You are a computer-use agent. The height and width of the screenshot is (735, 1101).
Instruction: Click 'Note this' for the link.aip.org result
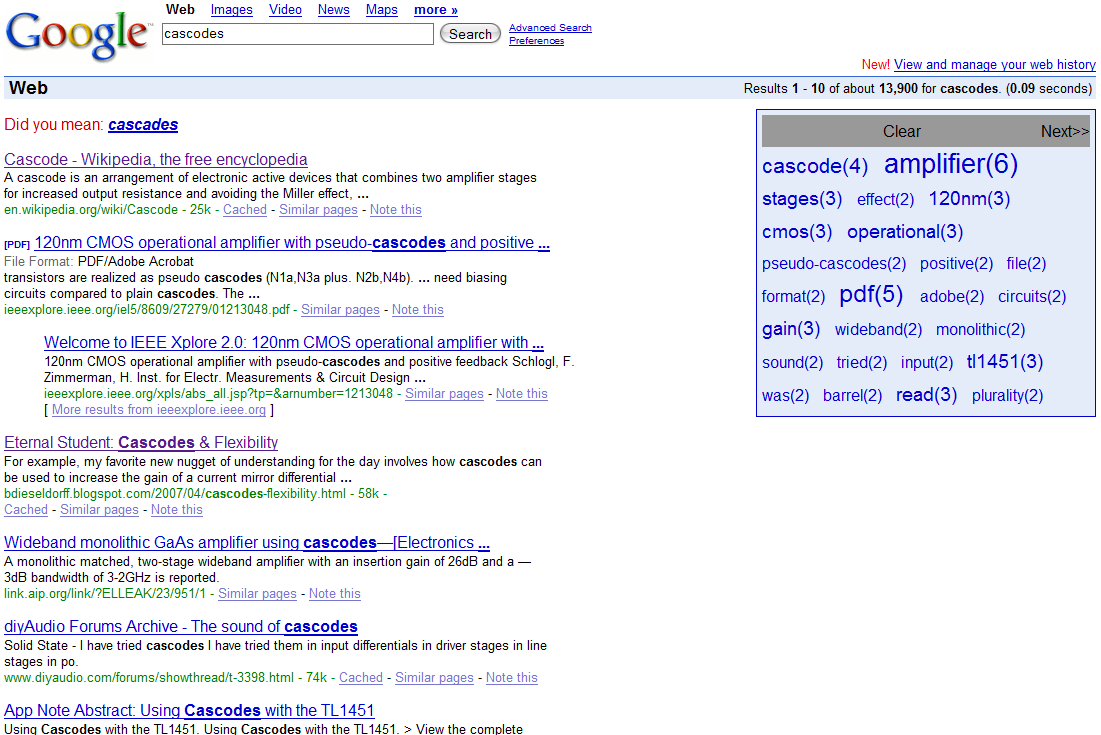click(335, 594)
